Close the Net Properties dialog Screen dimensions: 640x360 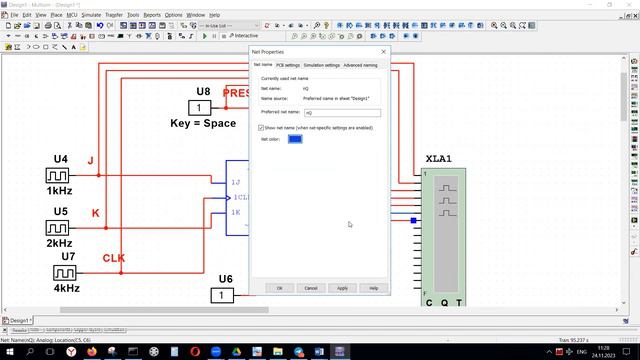click(x=383, y=52)
